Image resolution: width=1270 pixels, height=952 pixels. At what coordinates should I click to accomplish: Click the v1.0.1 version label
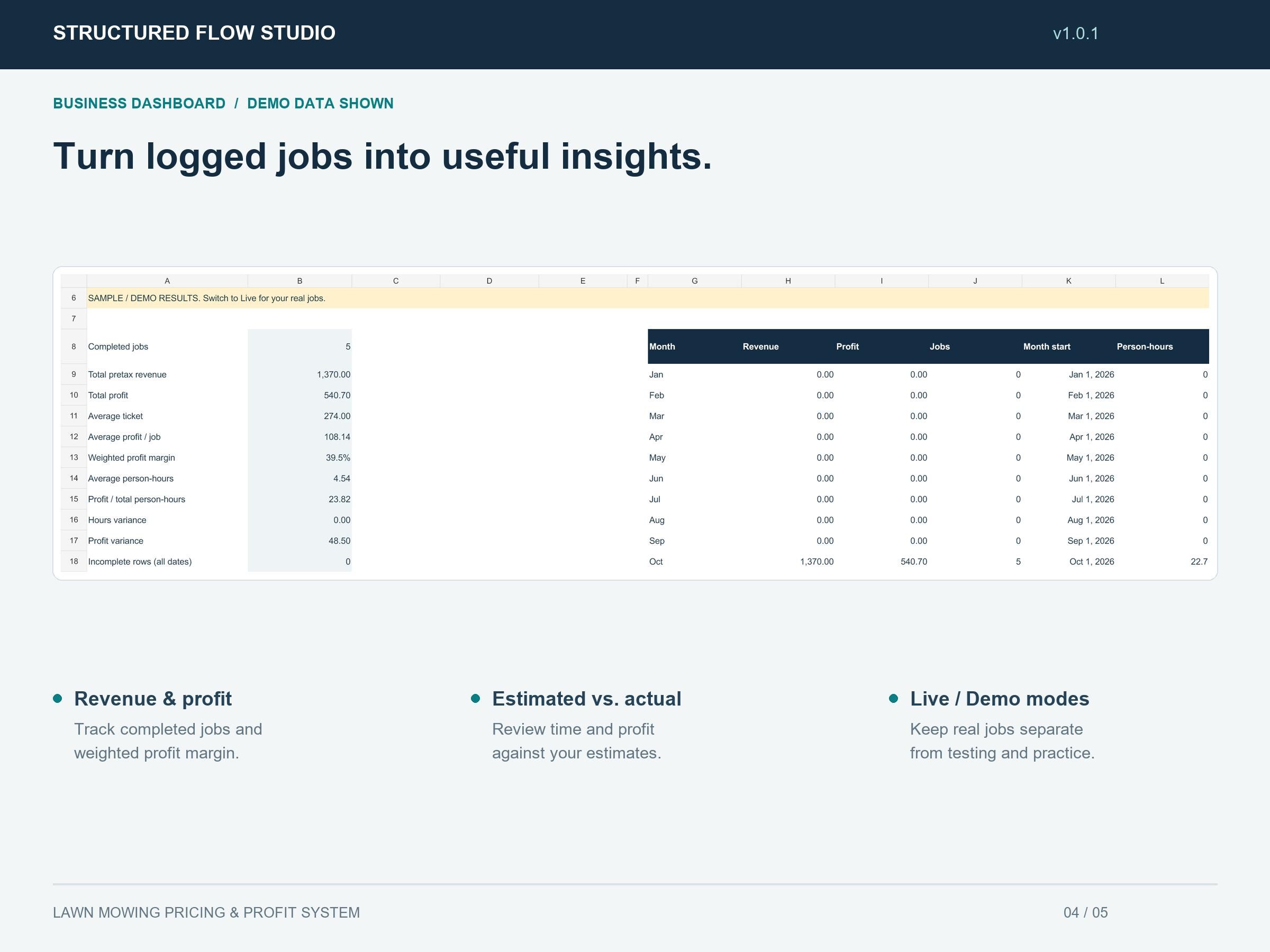(1075, 33)
